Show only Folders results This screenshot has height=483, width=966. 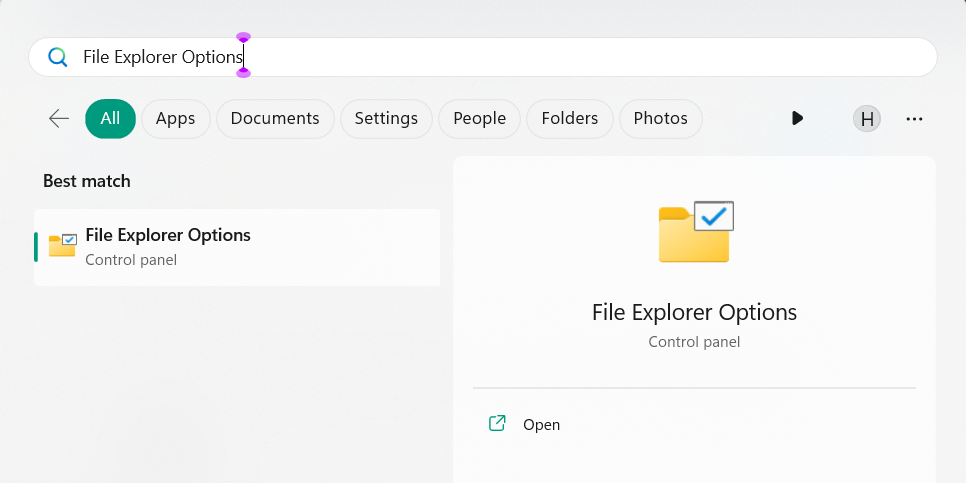pyautogui.click(x=569, y=118)
